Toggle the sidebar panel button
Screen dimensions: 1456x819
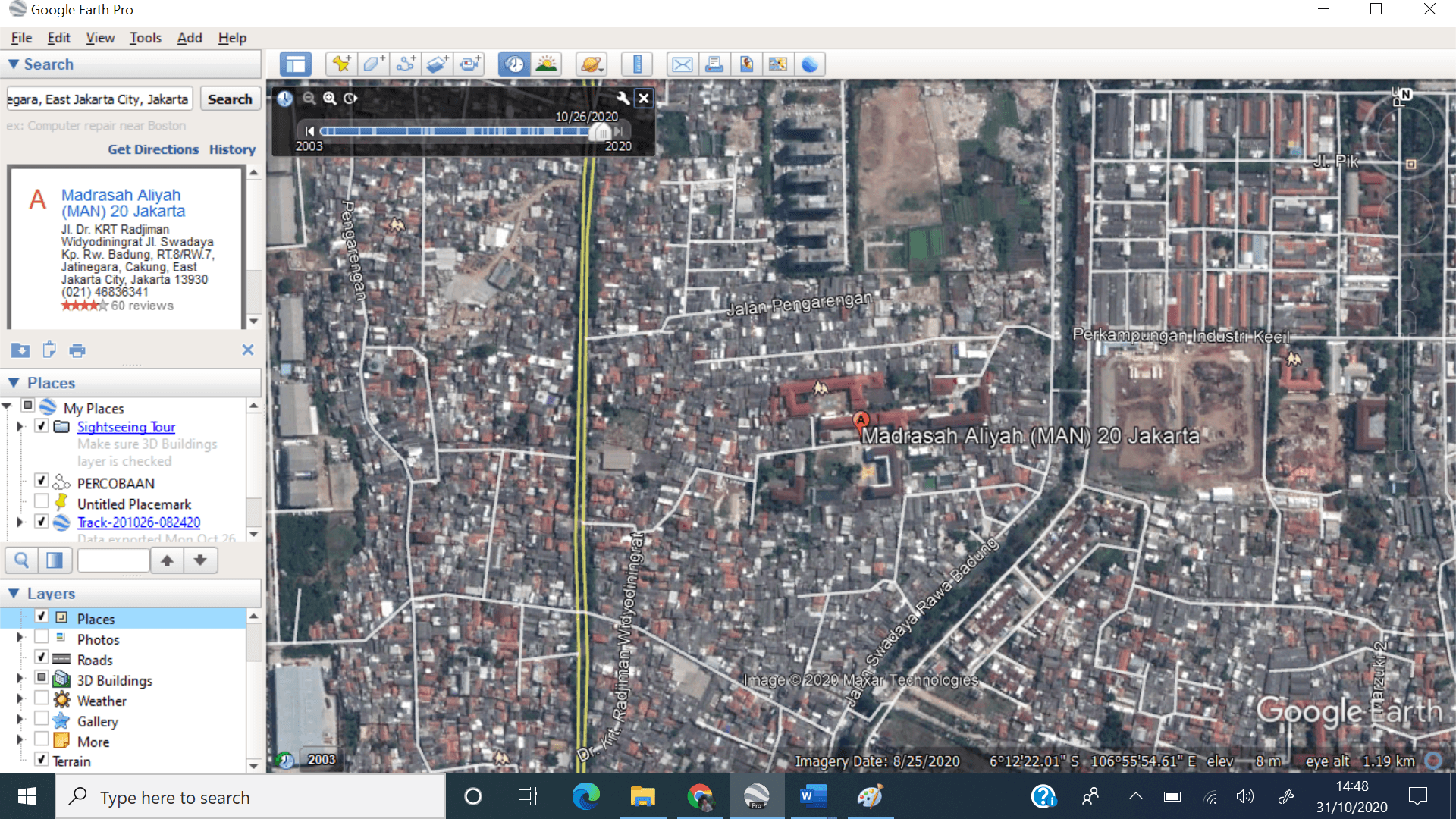[296, 64]
